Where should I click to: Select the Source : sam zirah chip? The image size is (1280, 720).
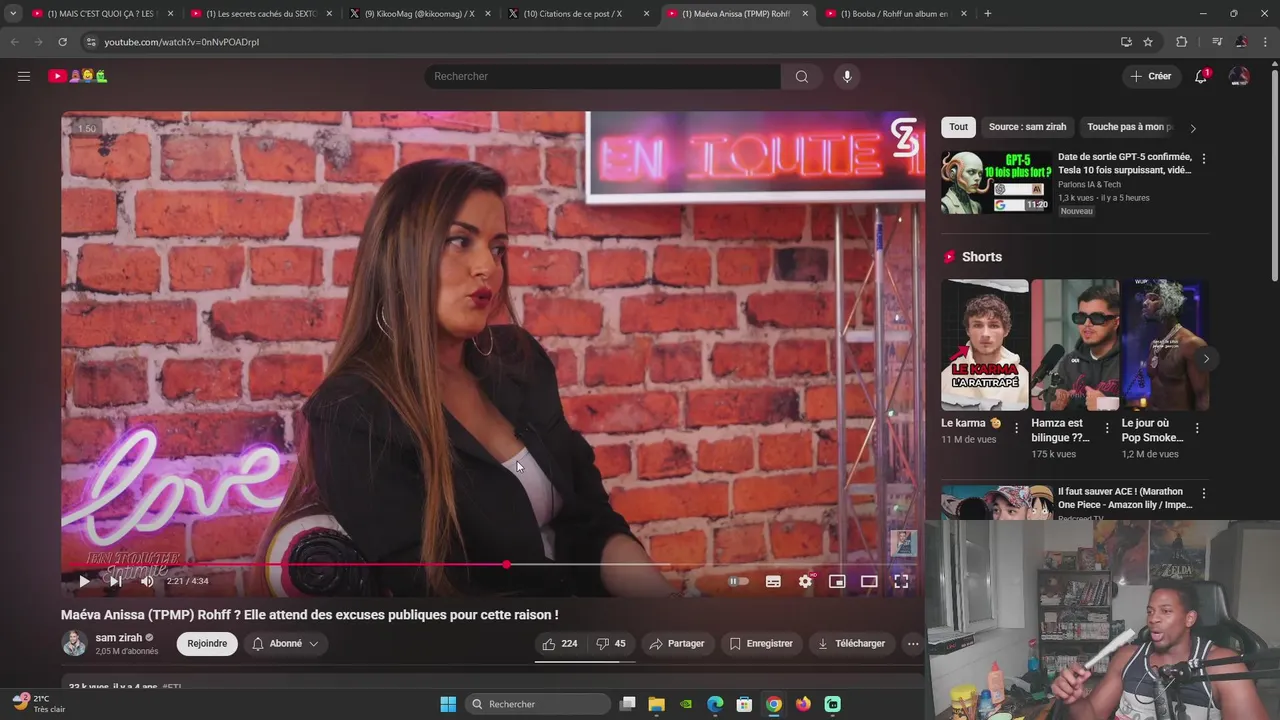(x=1027, y=127)
